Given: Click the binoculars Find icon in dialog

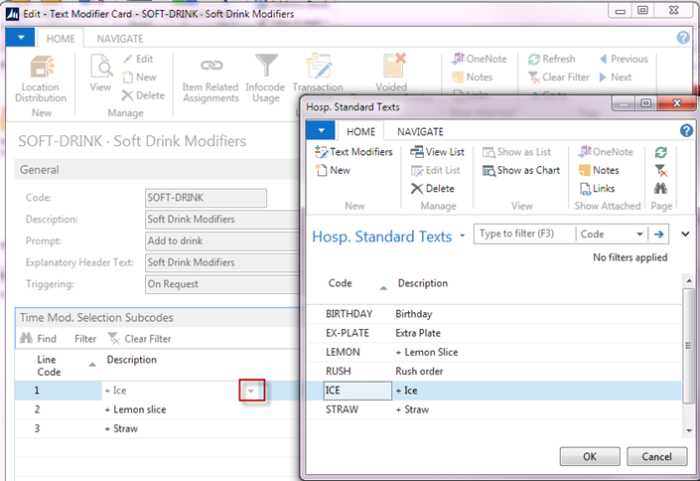Looking at the screenshot, I should (661, 188).
